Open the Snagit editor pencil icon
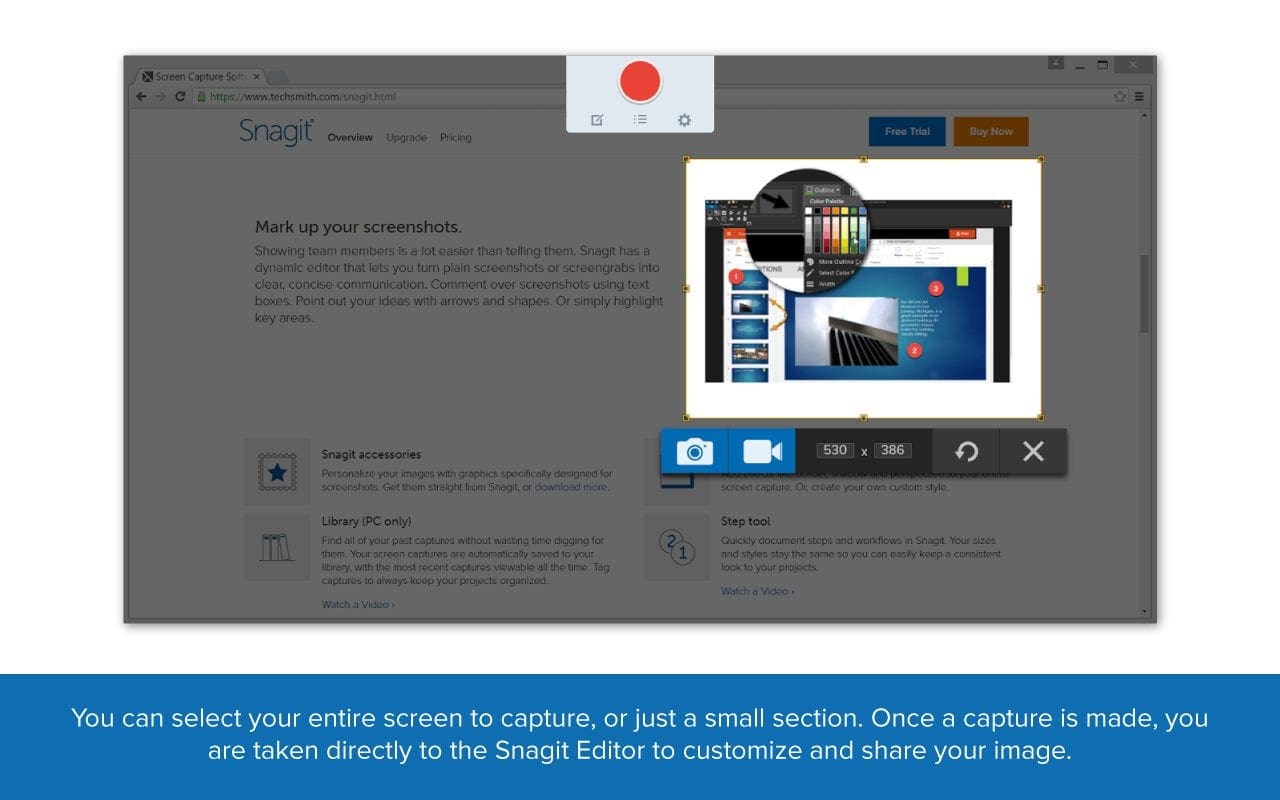 click(x=597, y=120)
